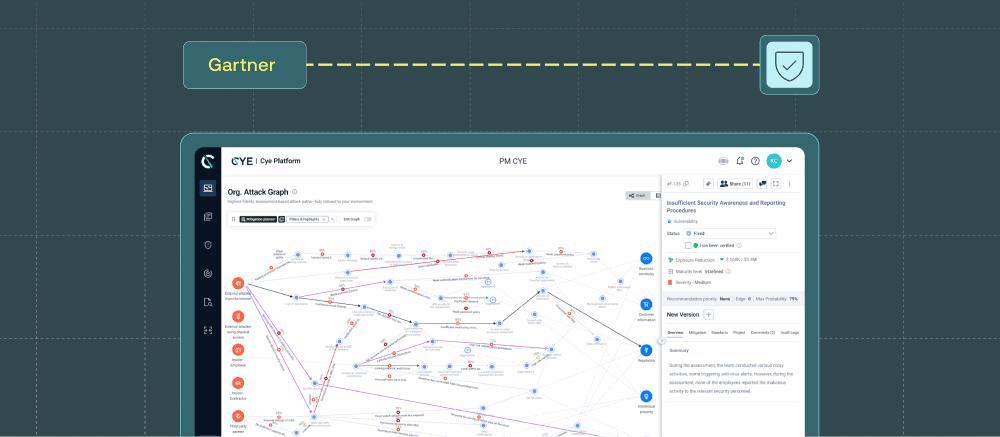The height and width of the screenshot is (437, 1000).
Task: Select the Intellectual property target node
Action: [x=646, y=396]
